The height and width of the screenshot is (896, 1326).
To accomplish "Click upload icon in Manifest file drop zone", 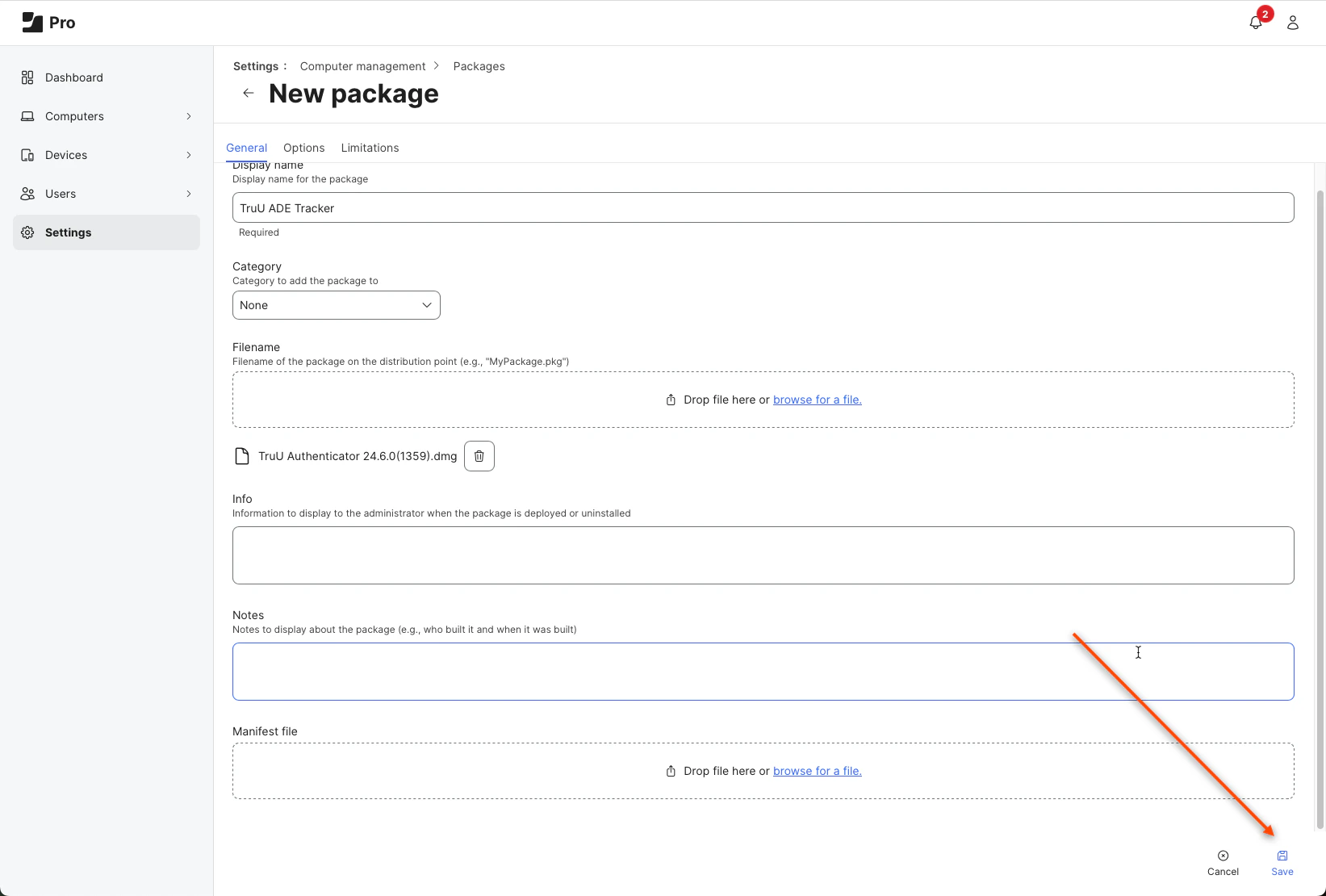I will point(671,771).
